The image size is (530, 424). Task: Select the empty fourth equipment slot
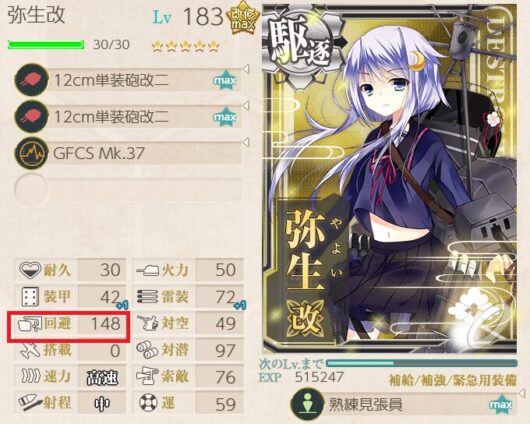pyautogui.click(x=128, y=190)
